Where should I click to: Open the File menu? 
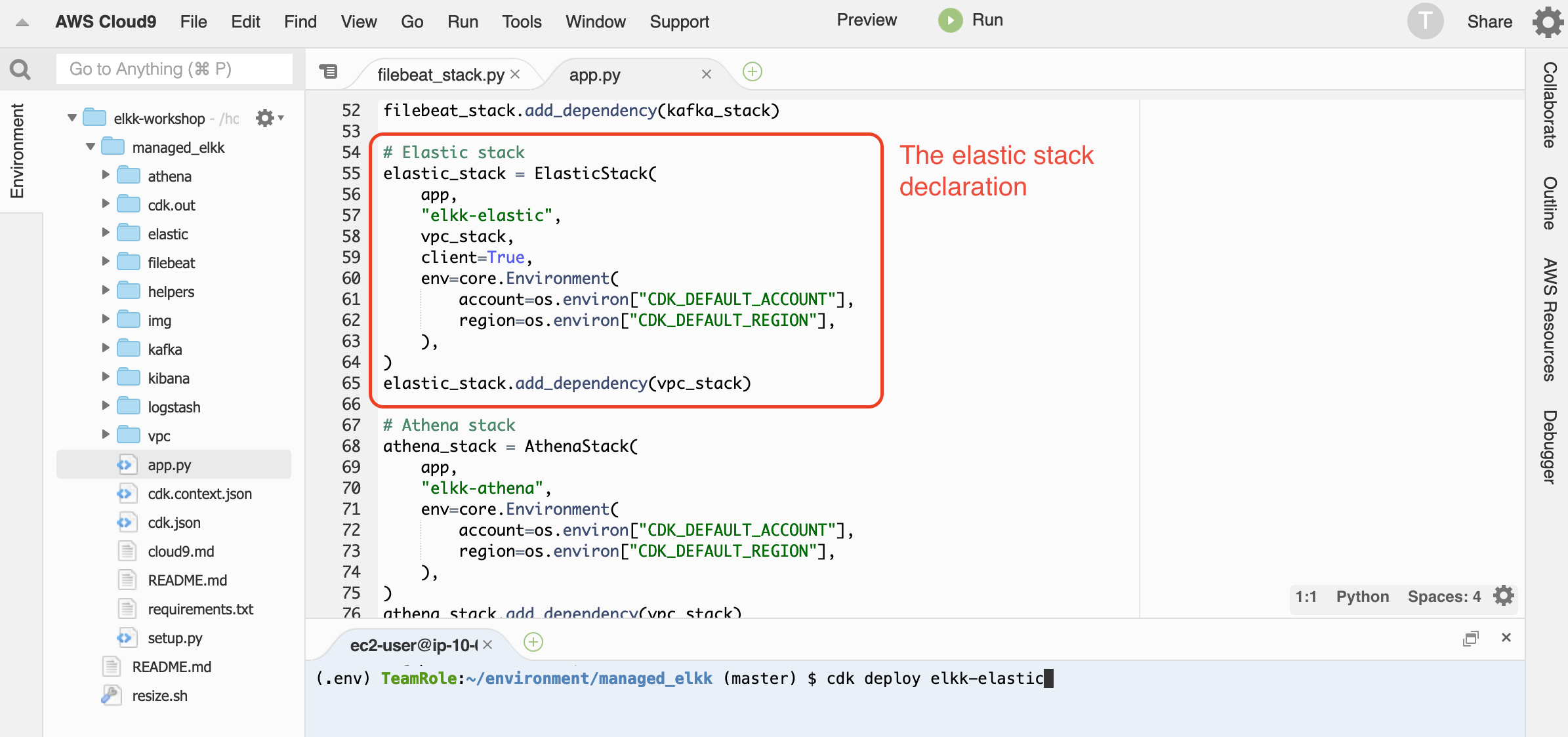(x=194, y=22)
